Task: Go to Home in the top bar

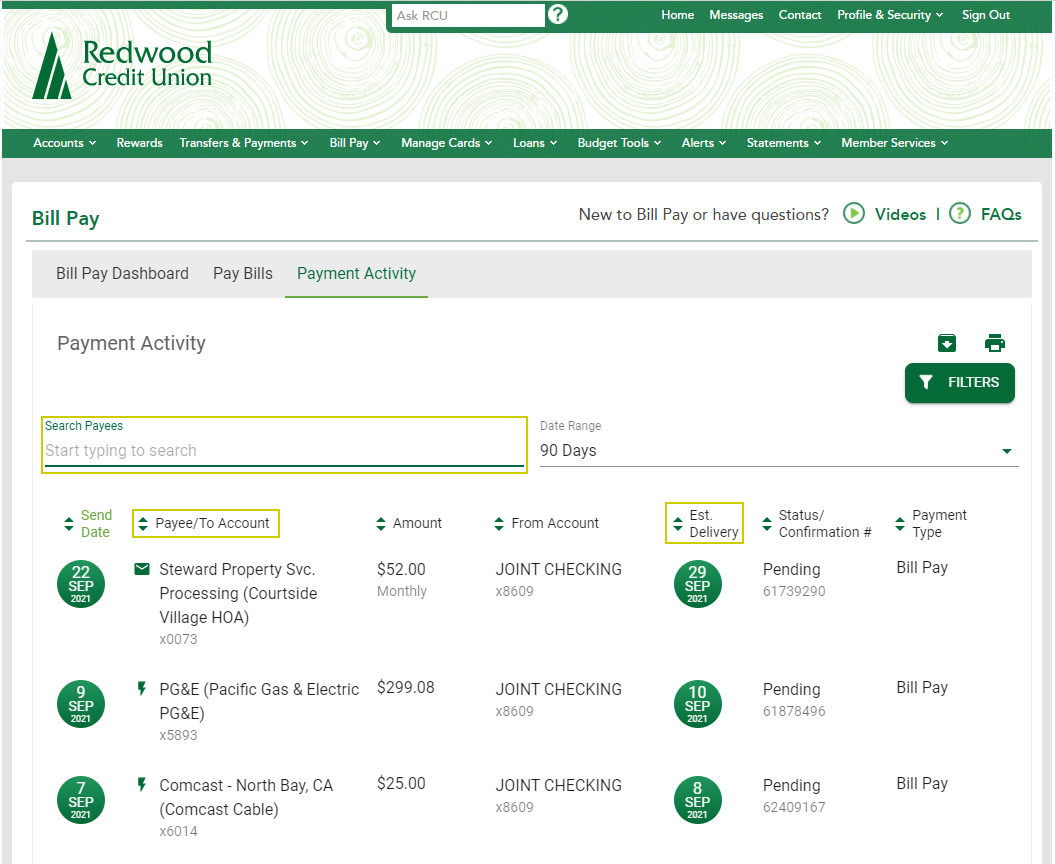Action: 678,15
